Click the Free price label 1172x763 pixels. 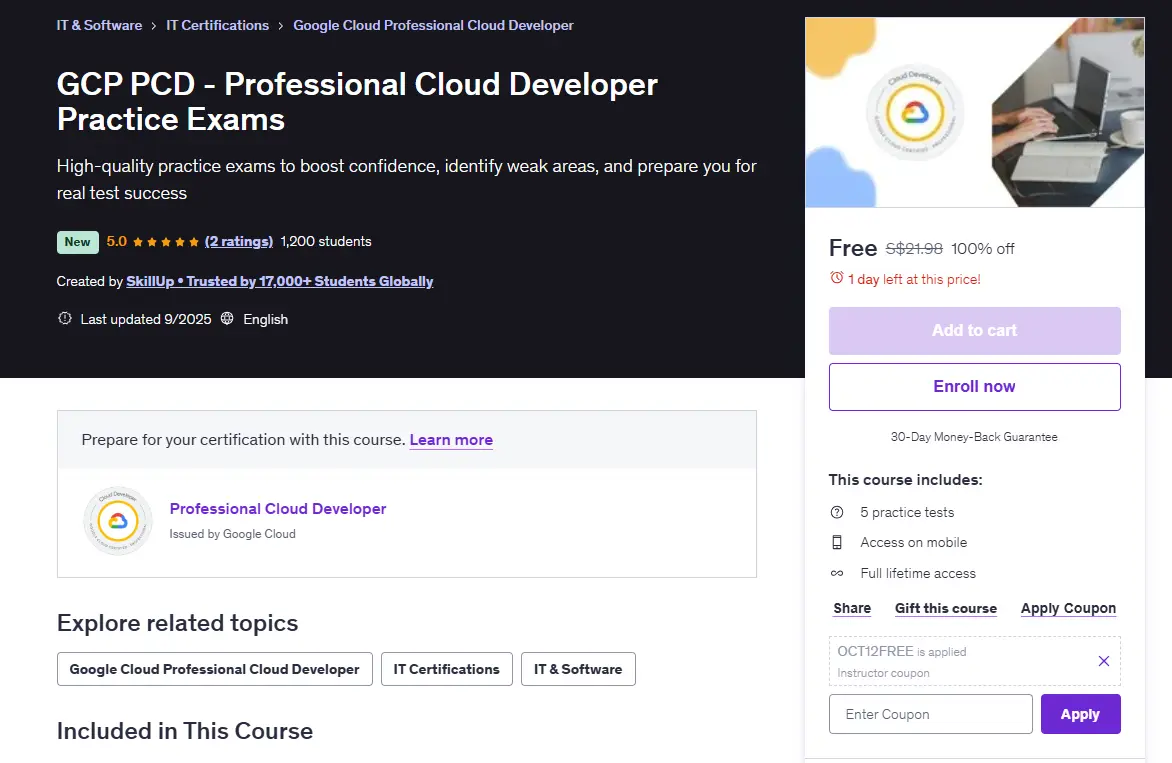pyautogui.click(x=853, y=248)
